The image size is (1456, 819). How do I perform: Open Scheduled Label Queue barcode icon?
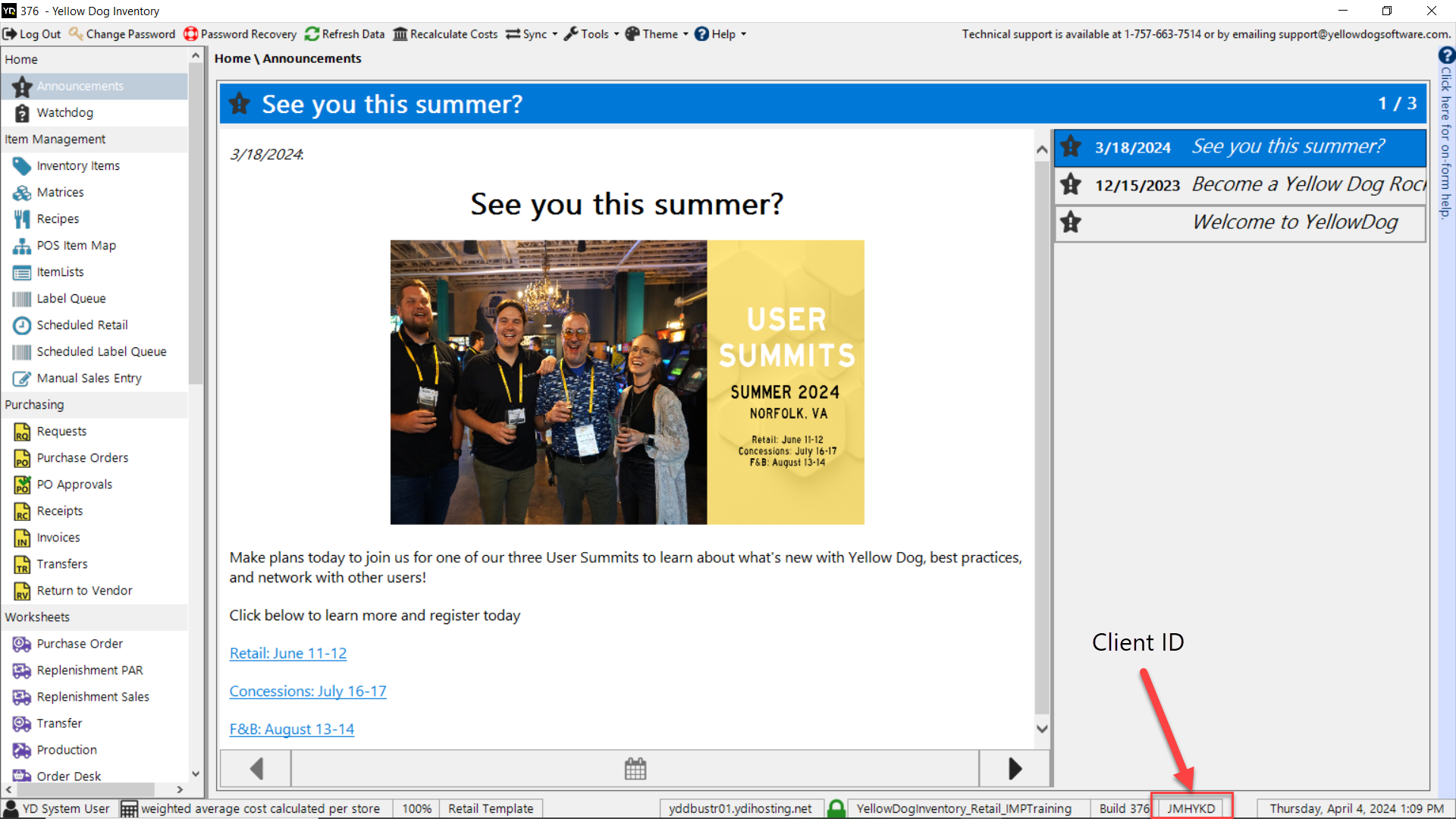[x=22, y=352]
